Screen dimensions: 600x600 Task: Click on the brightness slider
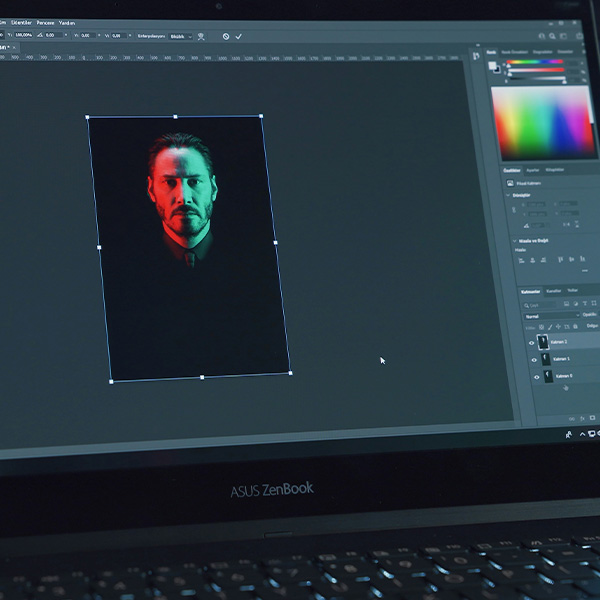click(x=537, y=78)
